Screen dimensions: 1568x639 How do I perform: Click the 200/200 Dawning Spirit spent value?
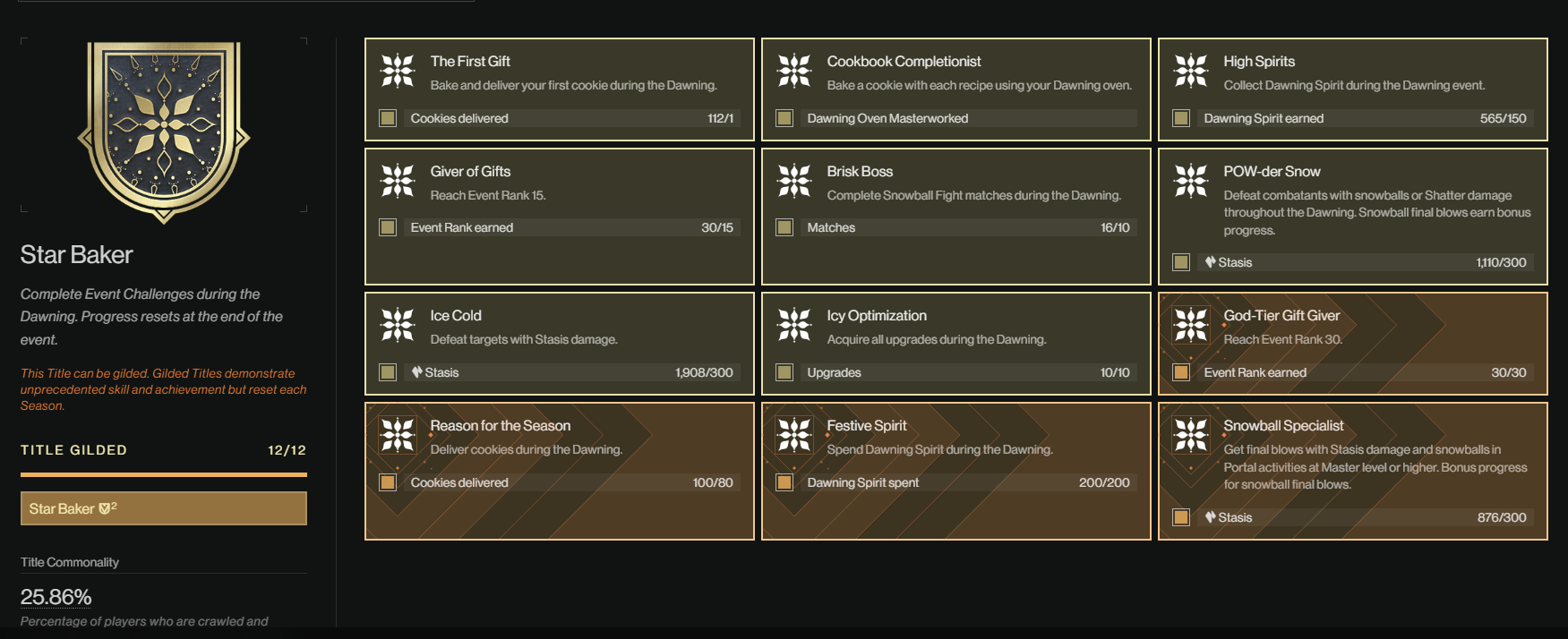click(x=1104, y=482)
